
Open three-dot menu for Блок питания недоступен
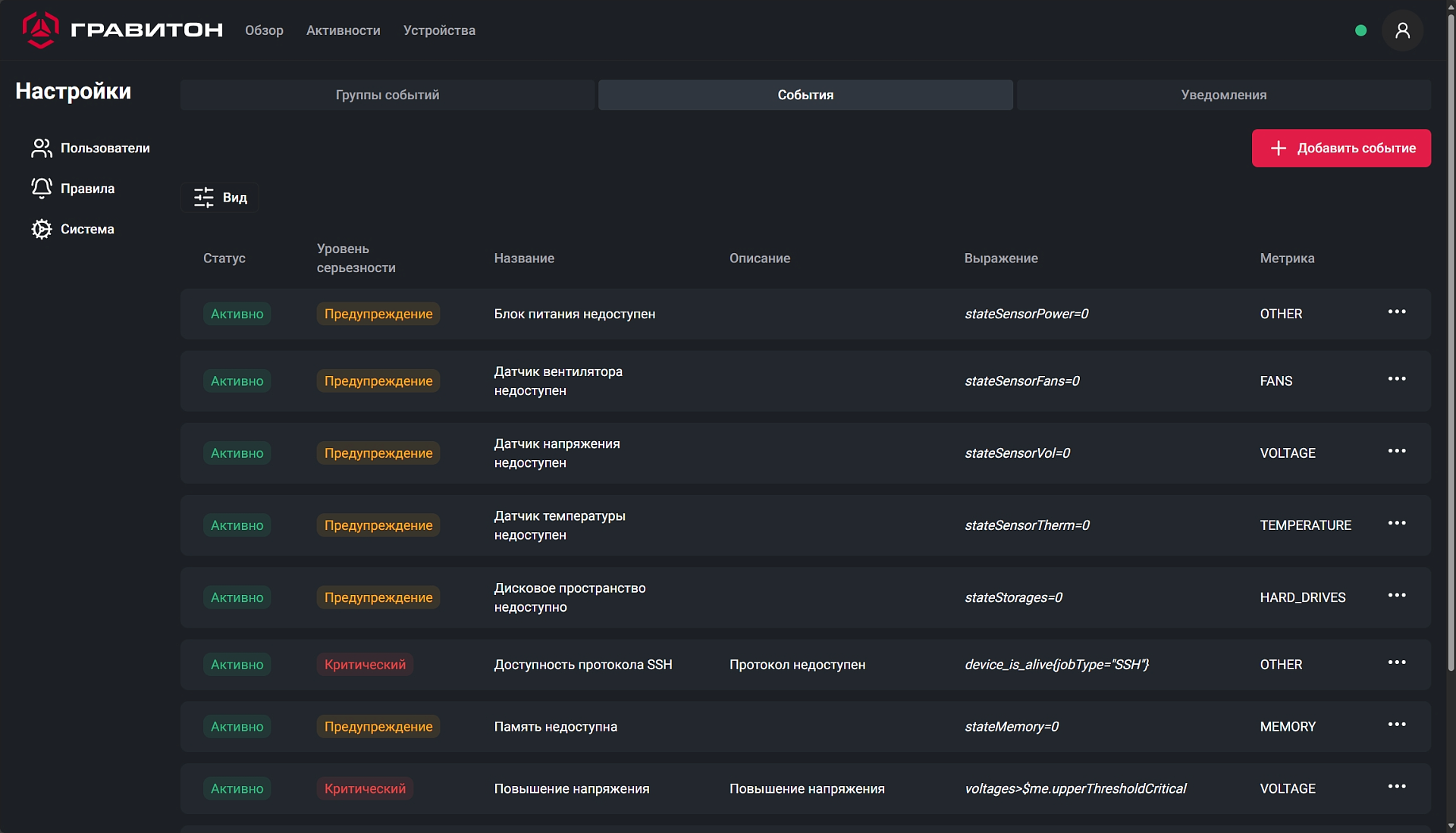tap(1396, 312)
